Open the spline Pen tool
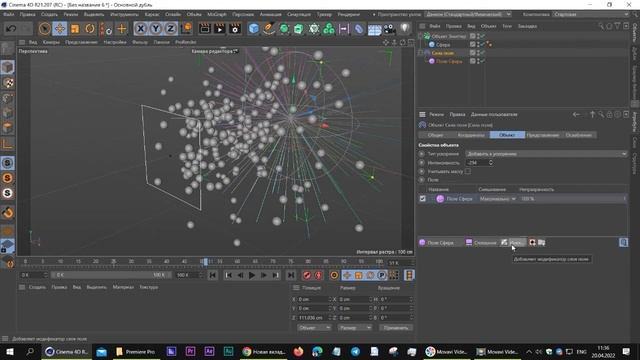 tap(269, 29)
